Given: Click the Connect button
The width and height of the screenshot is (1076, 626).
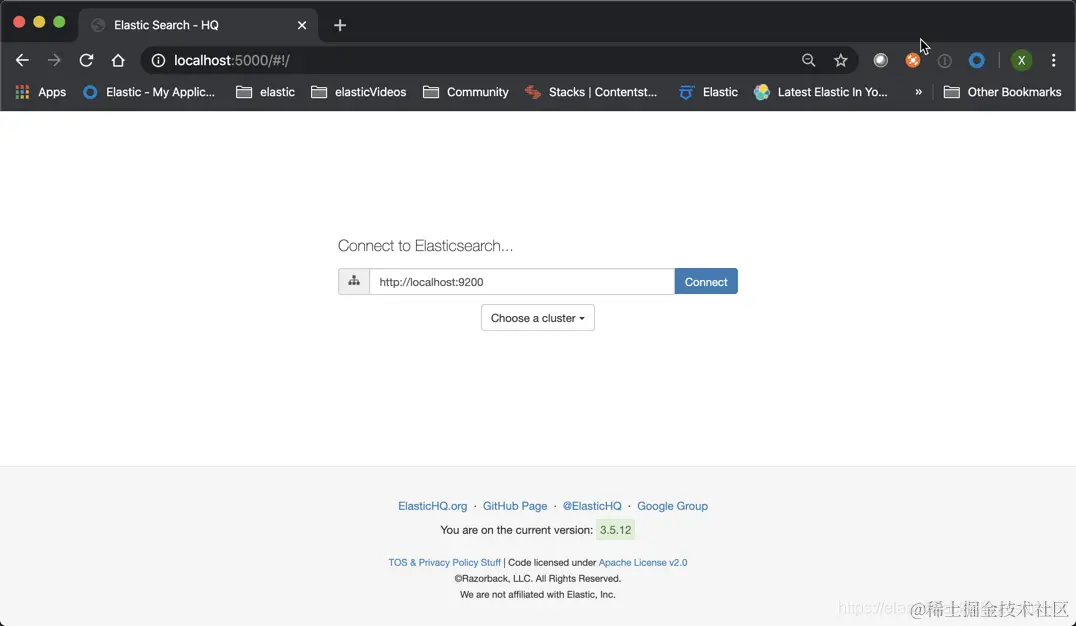Looking at the screenshot, I should 706,281.
